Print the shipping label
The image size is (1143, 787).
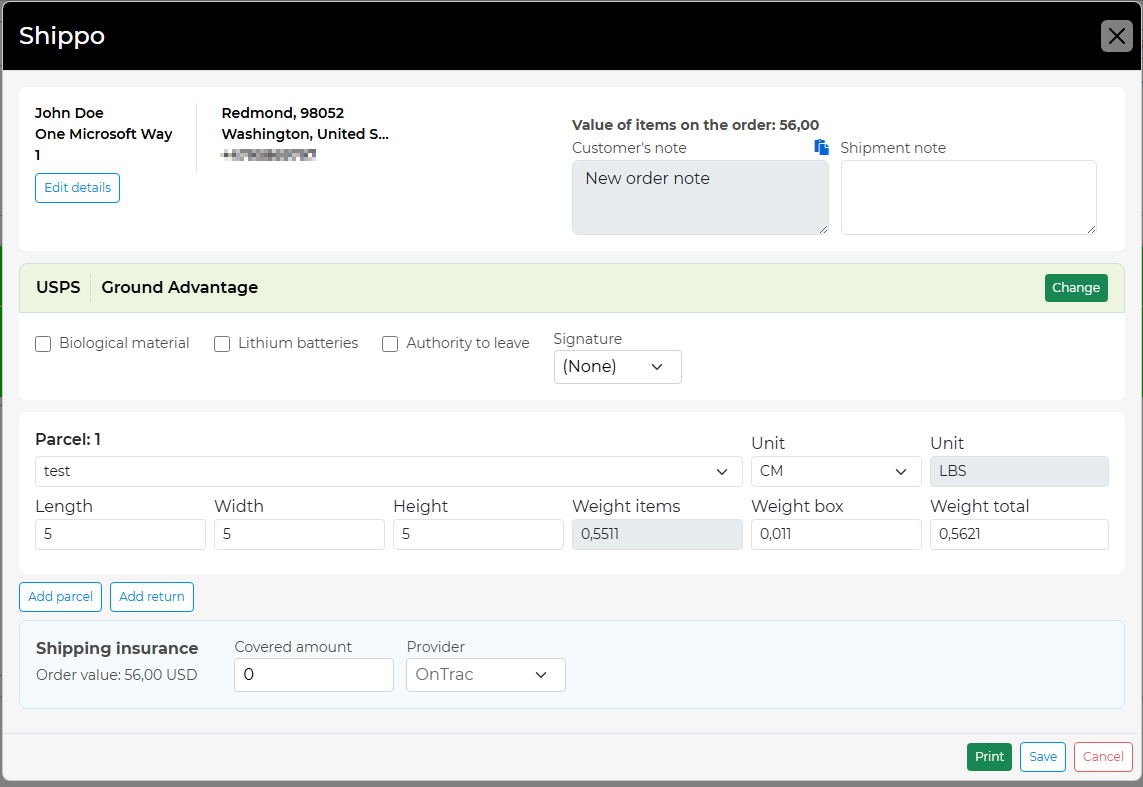[x=988, y=757]
